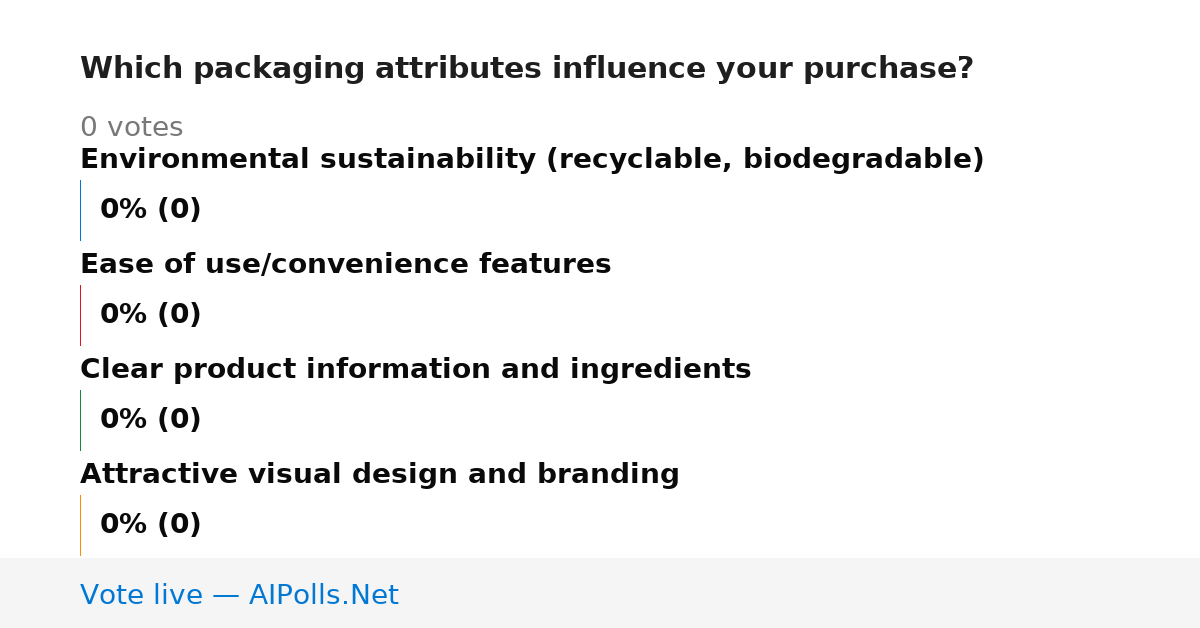The image size is (1200, 628).
Task: Click the orange result bar for visual design
Action: [x=80, y=525]
